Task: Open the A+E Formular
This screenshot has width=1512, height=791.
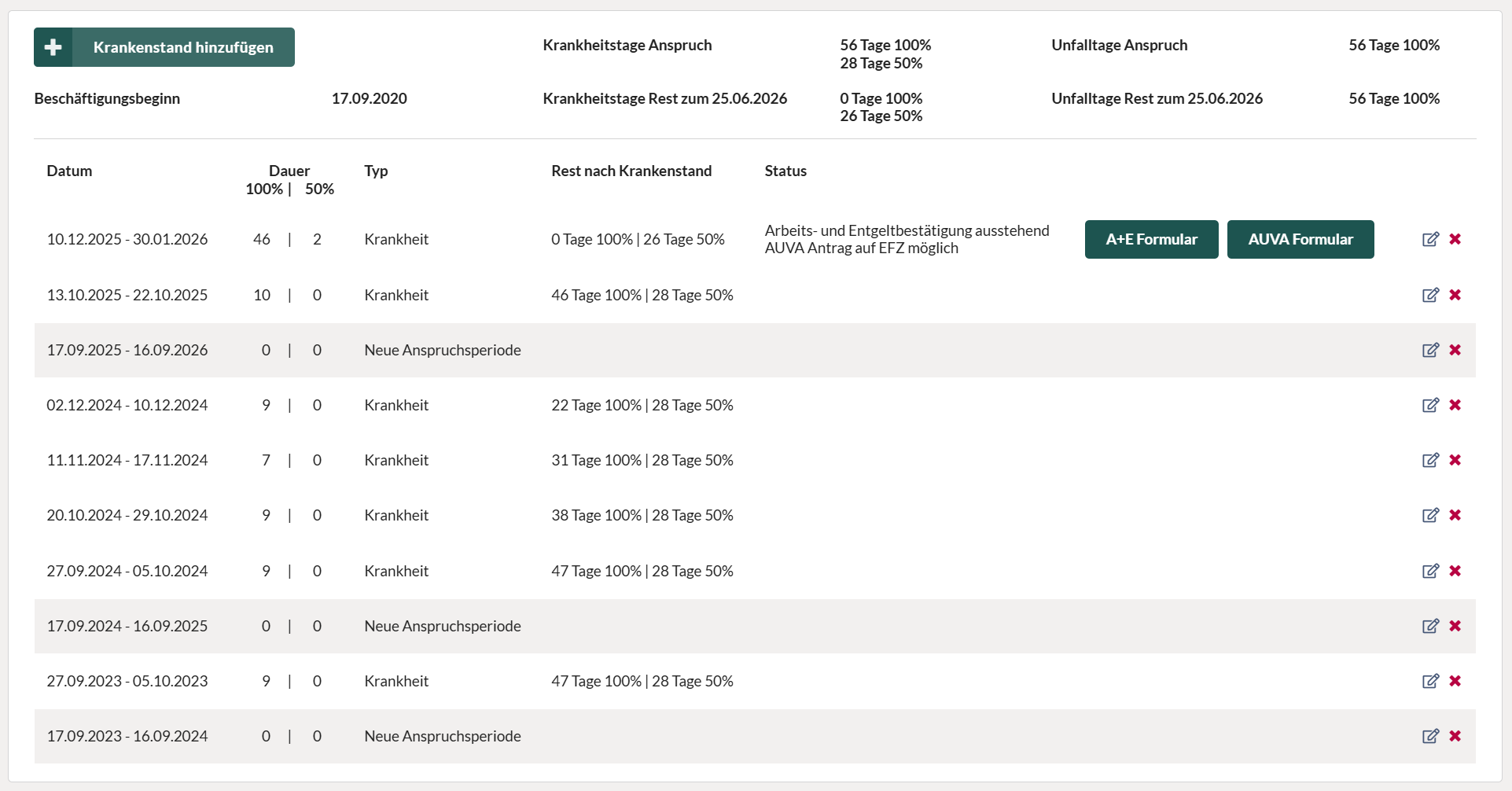Action: point(1151,239)
